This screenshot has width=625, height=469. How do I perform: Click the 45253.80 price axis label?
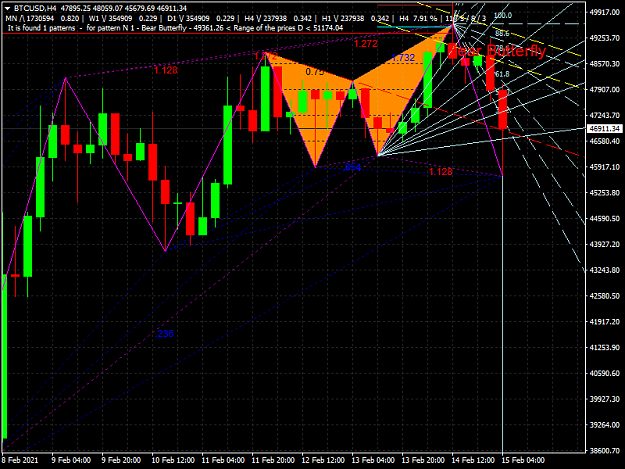coord(605,193)
